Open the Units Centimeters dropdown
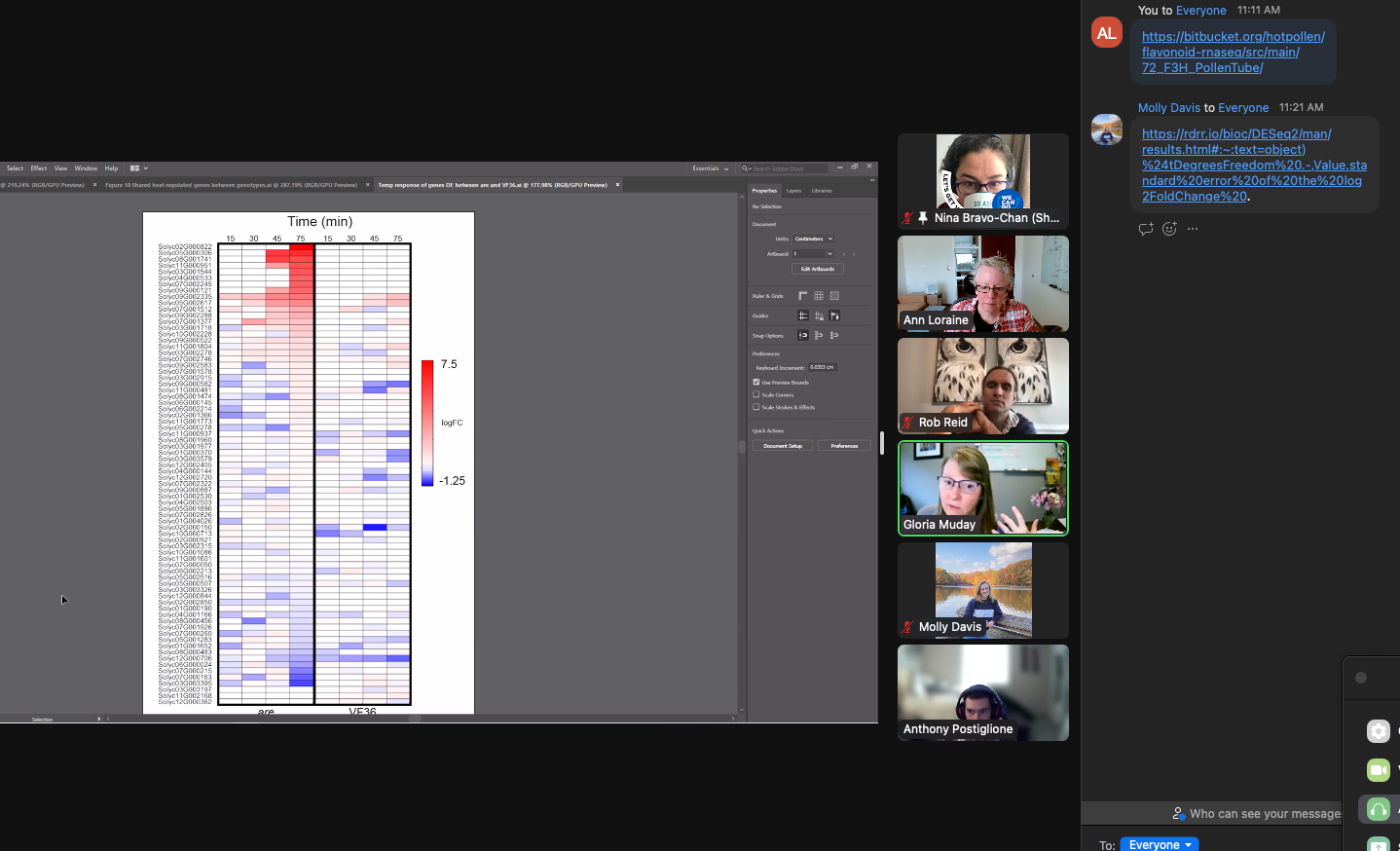 pyautogui.click(x=814, y=239)
